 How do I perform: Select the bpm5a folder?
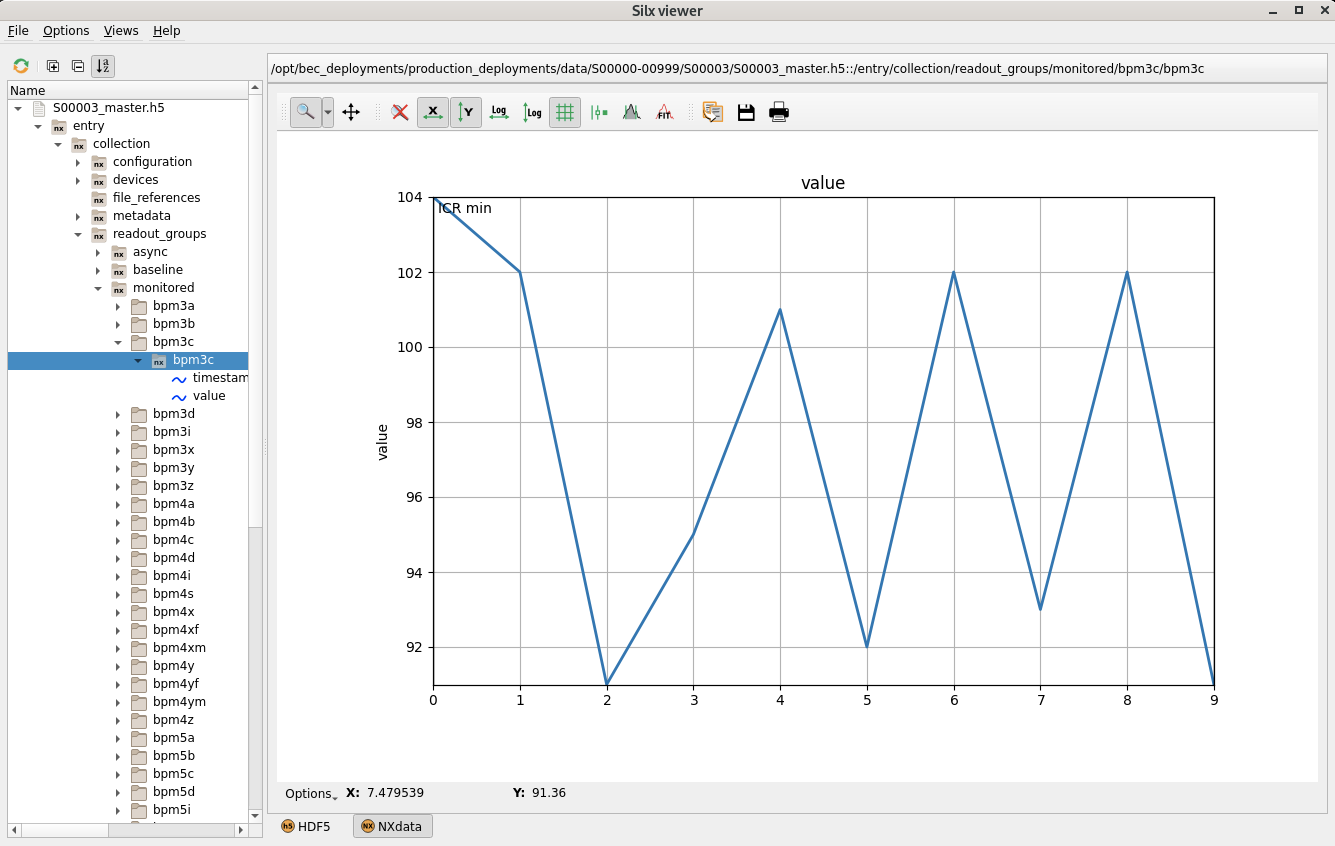pyautogui.click(x=174, y=738)
